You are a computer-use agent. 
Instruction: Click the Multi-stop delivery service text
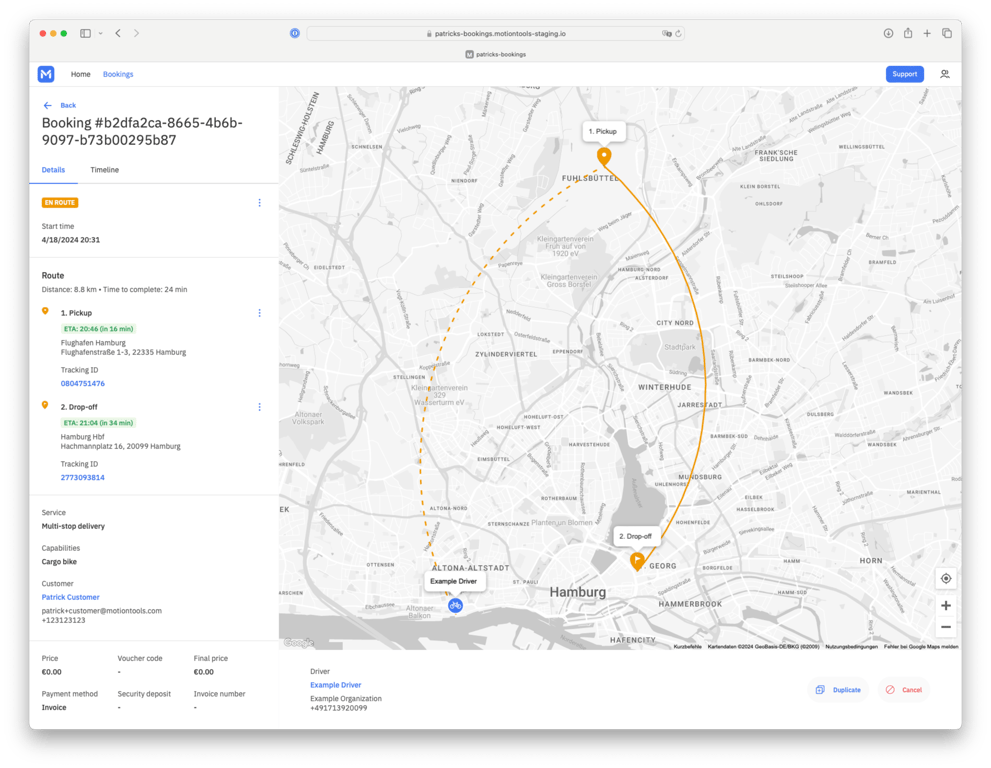[73, 527]
